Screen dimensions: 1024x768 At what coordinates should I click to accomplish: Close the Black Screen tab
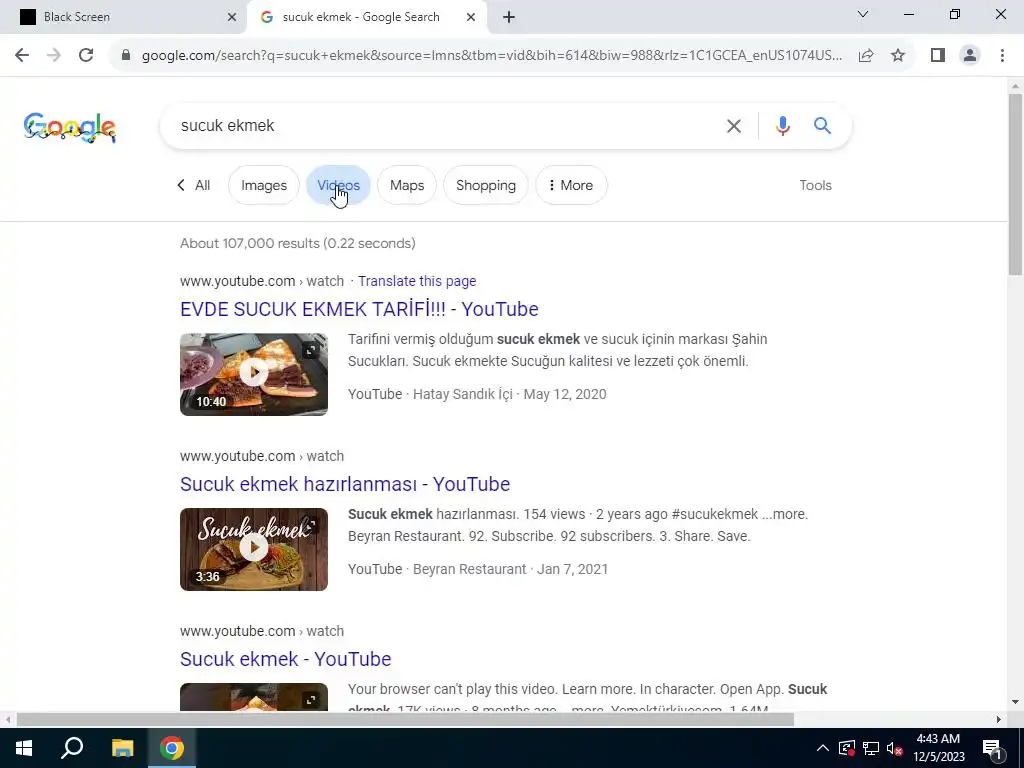tap(232, 17)
